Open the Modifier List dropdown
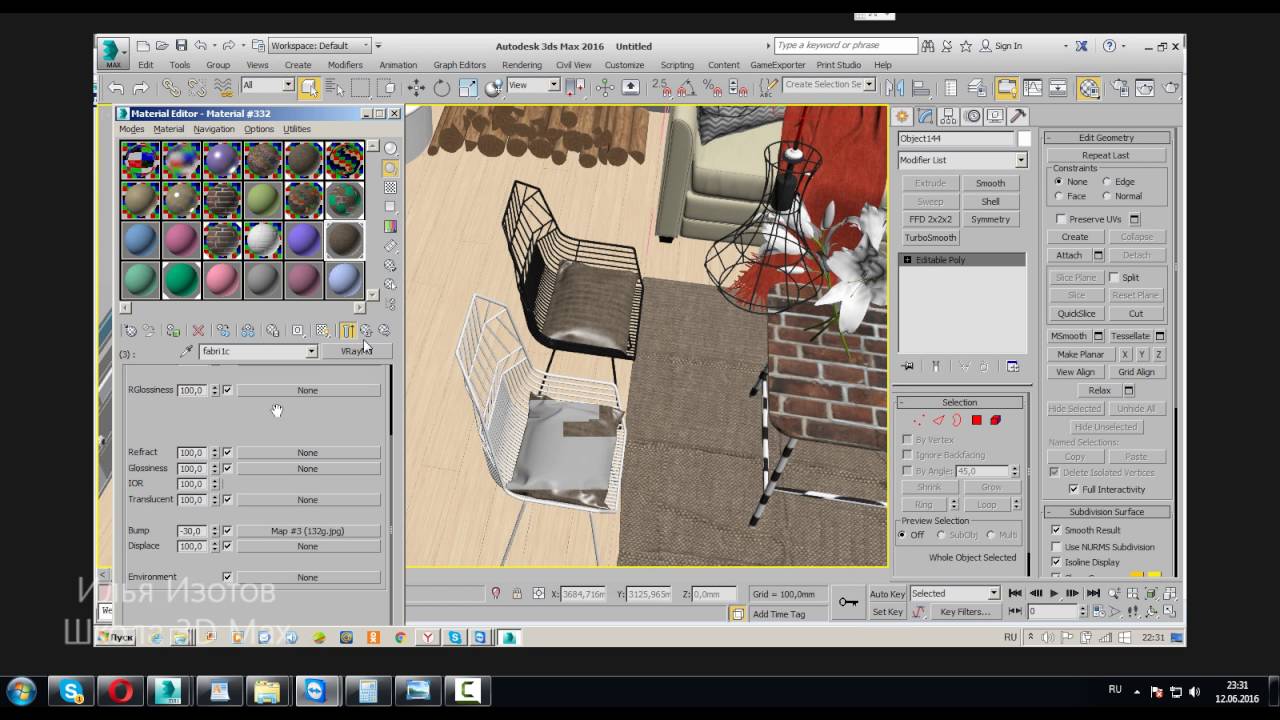Image resolution: width=1280 pixels, height=720 pixels. (x=962, y=160)
